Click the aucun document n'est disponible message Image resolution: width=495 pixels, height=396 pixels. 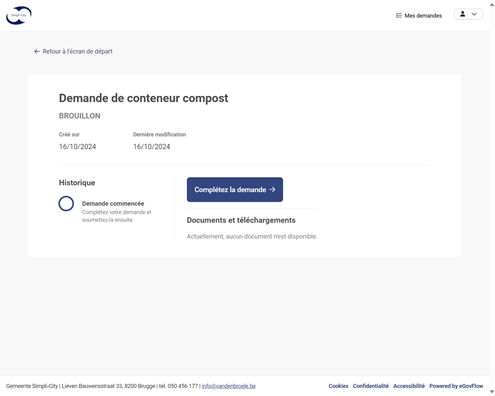252,236
